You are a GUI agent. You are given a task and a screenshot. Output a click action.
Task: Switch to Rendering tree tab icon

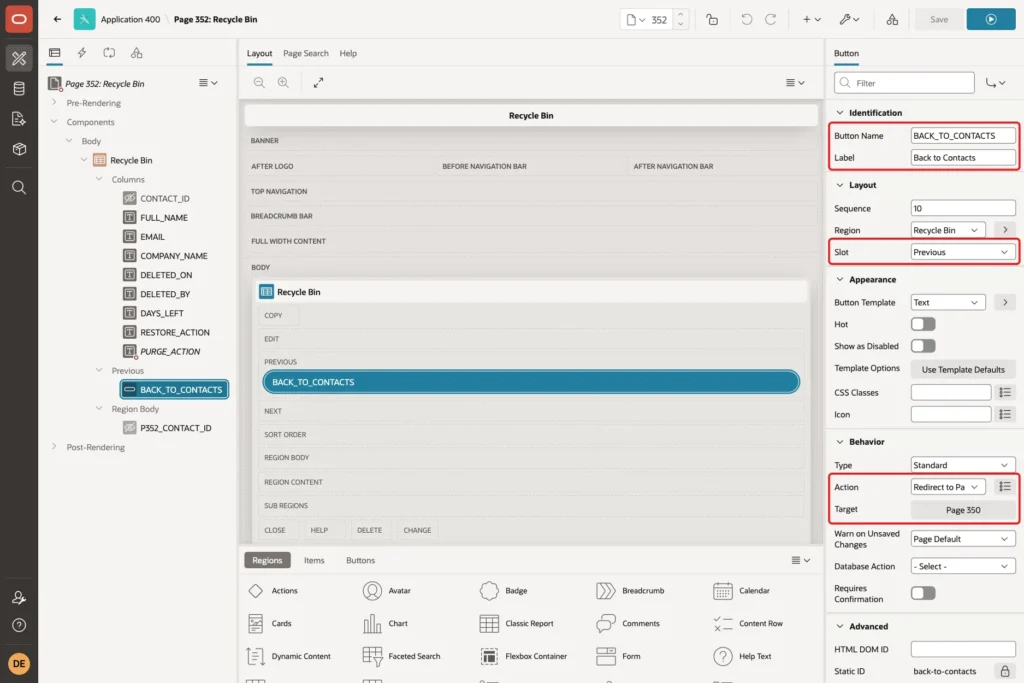pyautogui.click(x=55, y=53)
